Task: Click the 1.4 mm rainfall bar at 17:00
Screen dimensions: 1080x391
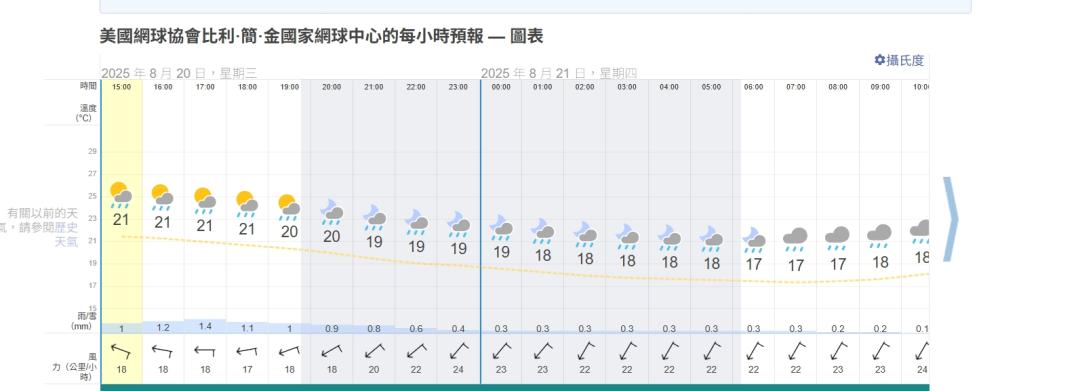Action: coord(205,326)
